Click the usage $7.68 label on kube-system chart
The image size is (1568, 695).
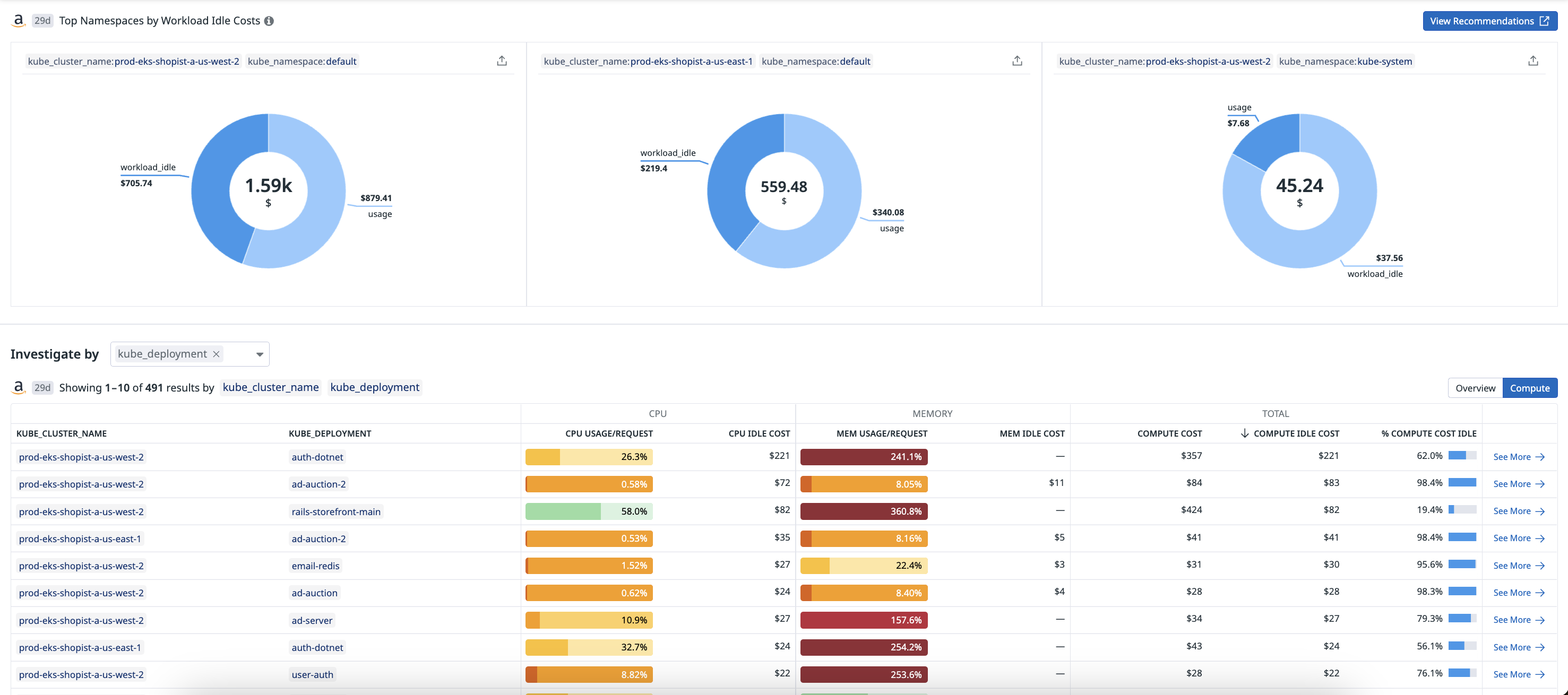(1239, 115)
